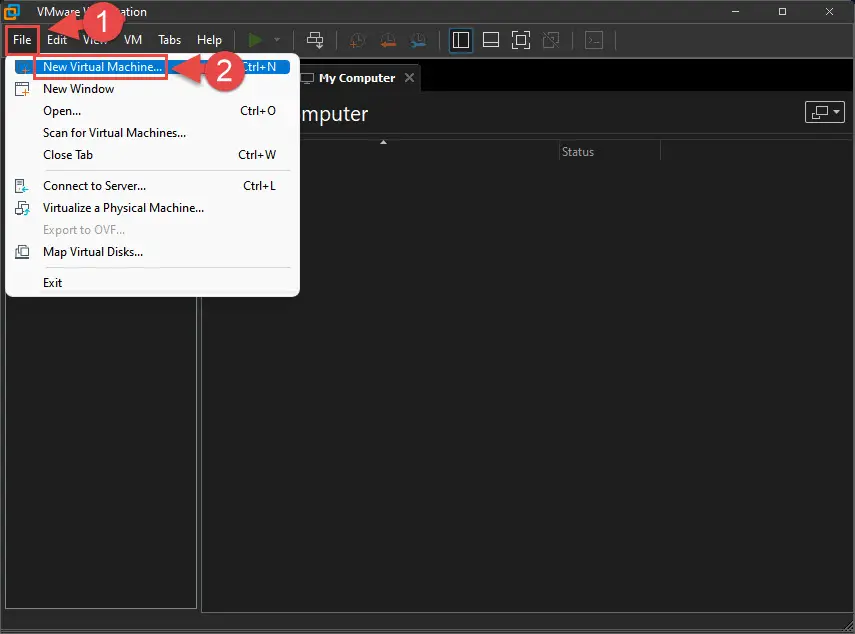Click the Take Snapshot clock icon
This screenshot has width=855, height=634.
pyautogui.click(x=357, y=40)
